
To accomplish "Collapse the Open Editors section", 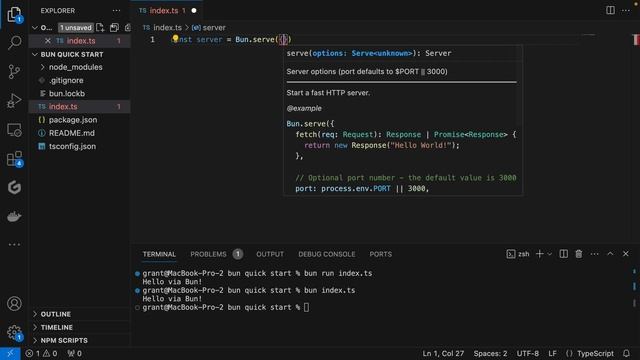I will (35, 28).
